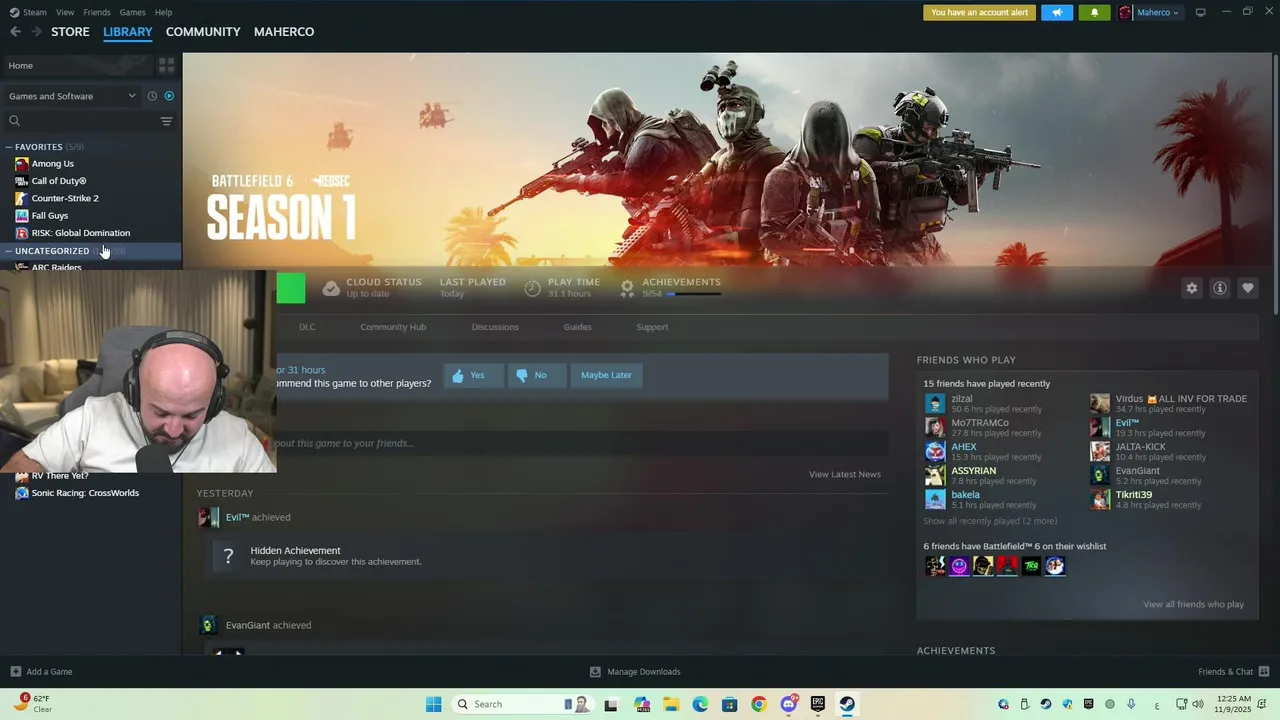This screenshot has width=1280, height=720.
Task: Click the Hidden Achievement question-mark tile
Action: click(228, 557)
